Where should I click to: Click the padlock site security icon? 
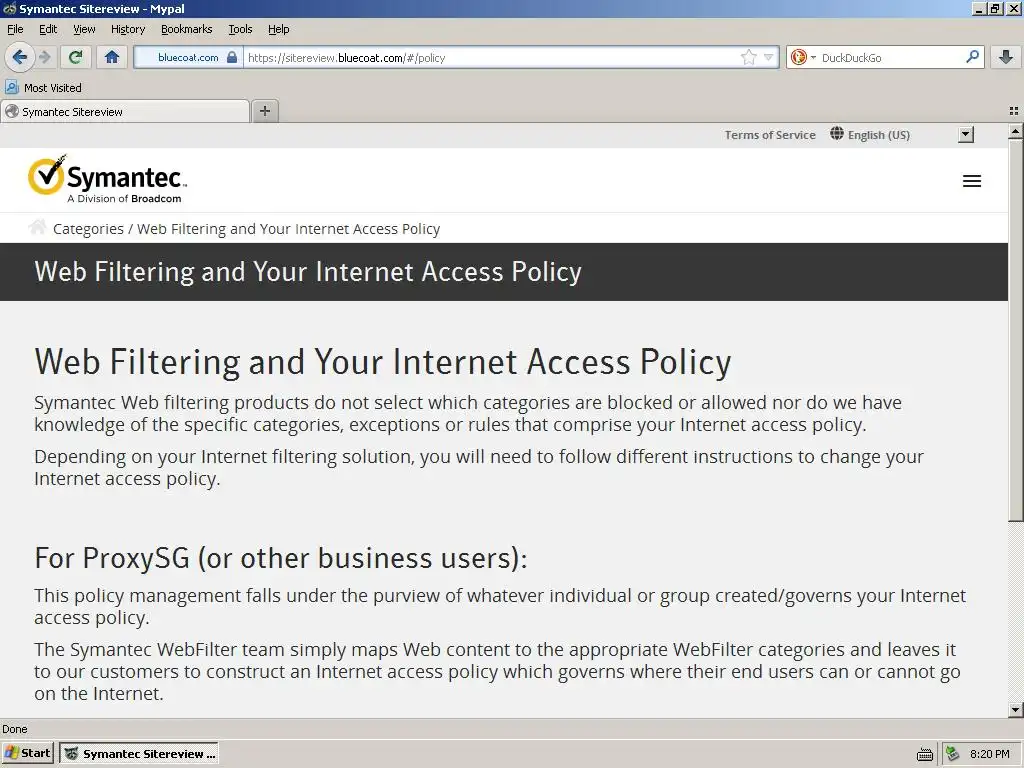[232, 57]
